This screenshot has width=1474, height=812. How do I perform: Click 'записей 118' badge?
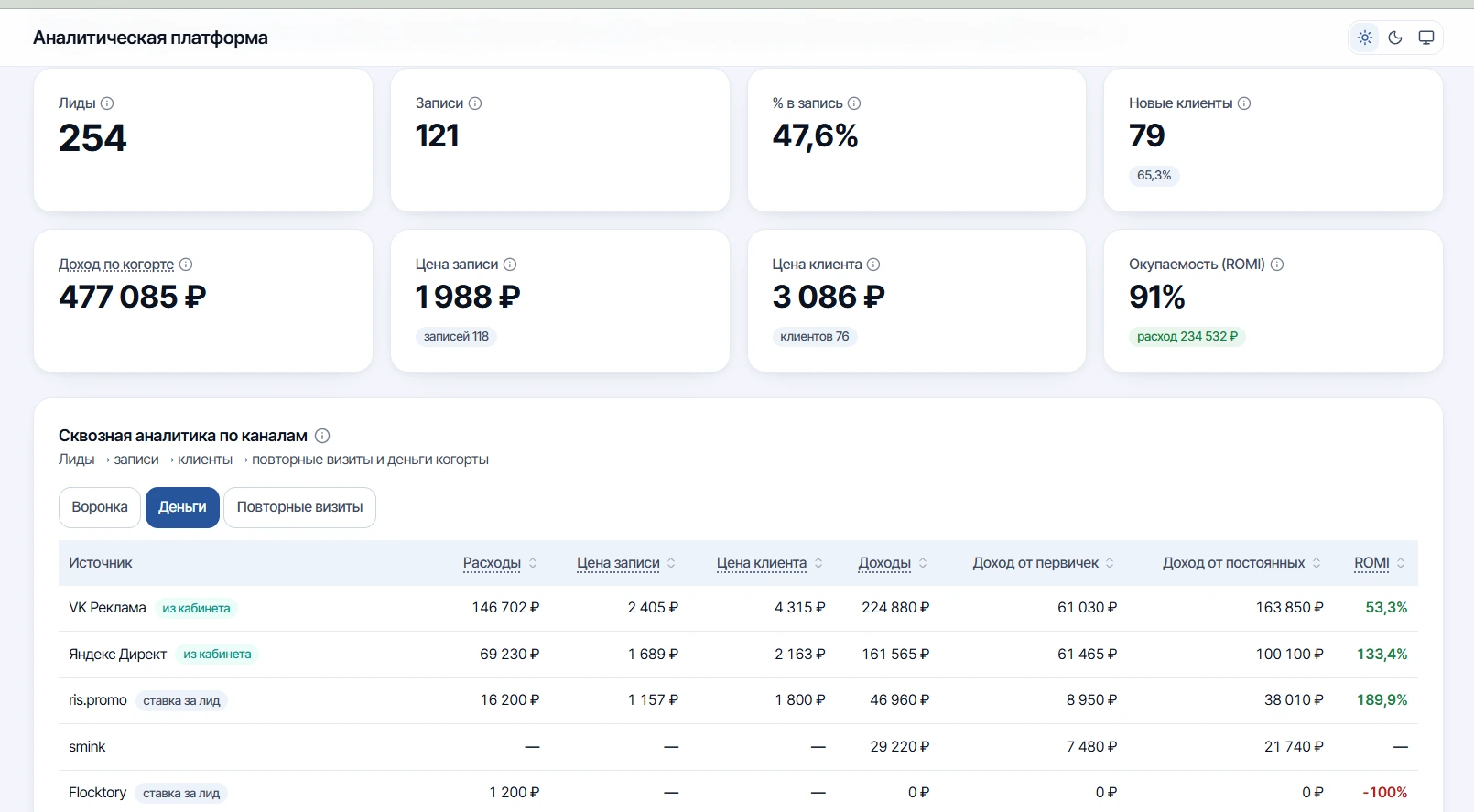click(456, 337)
